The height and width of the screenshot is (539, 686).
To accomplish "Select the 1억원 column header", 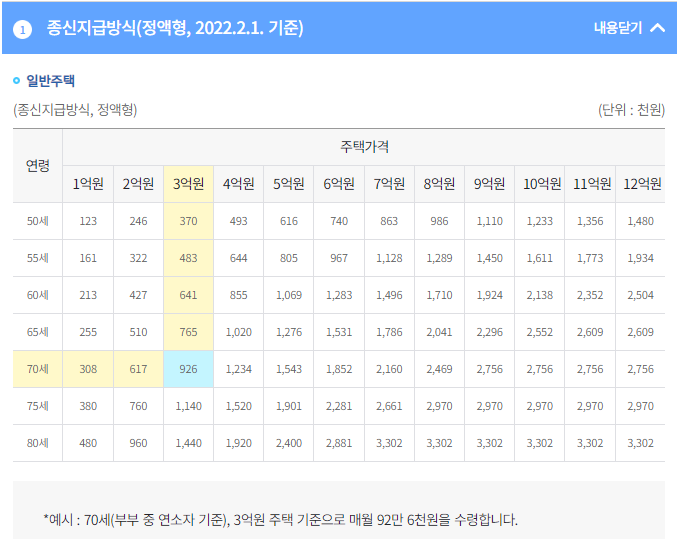I will click(x=88, y=184).
